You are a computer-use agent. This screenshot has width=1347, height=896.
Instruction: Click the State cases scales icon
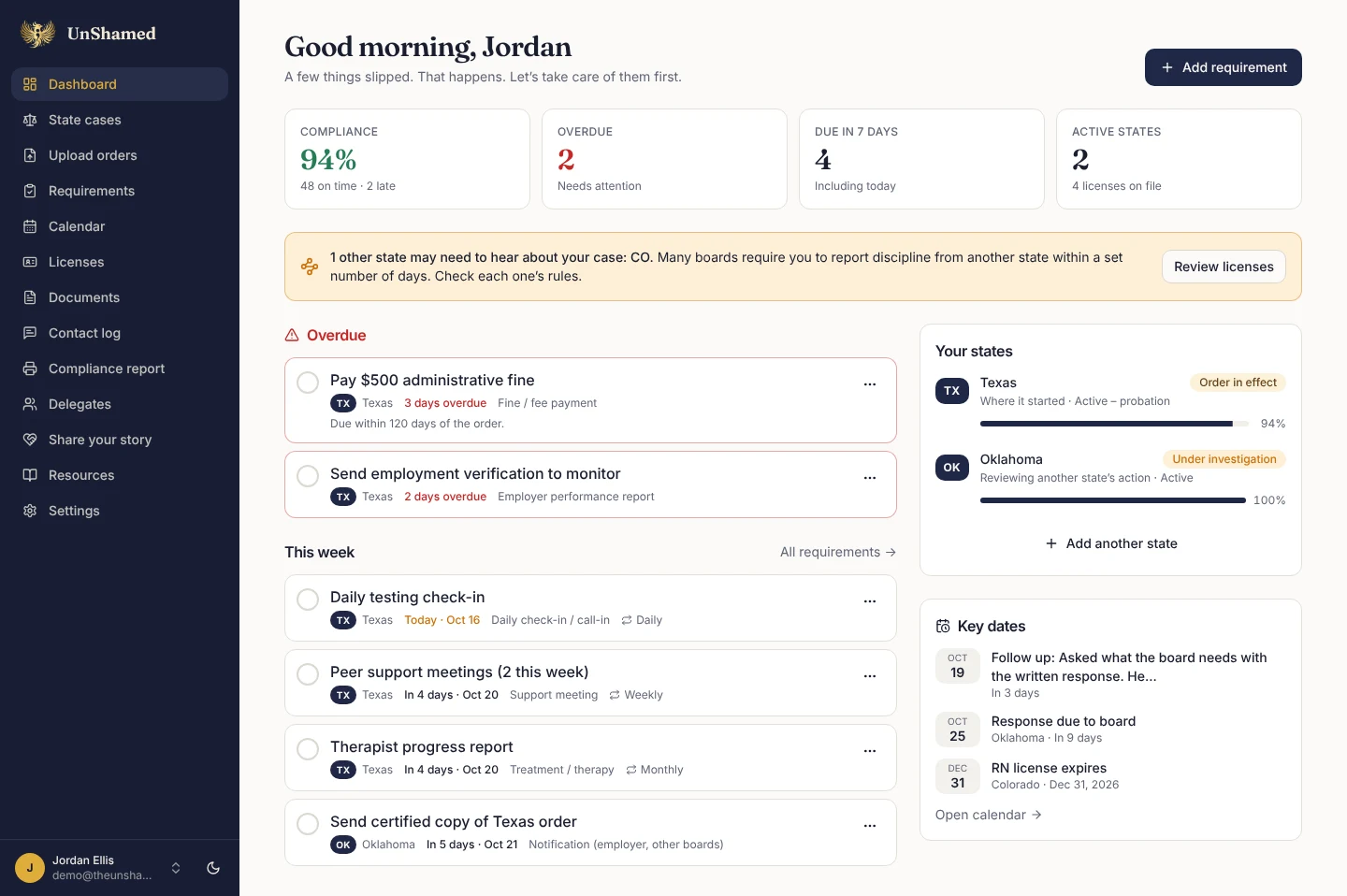30,120
